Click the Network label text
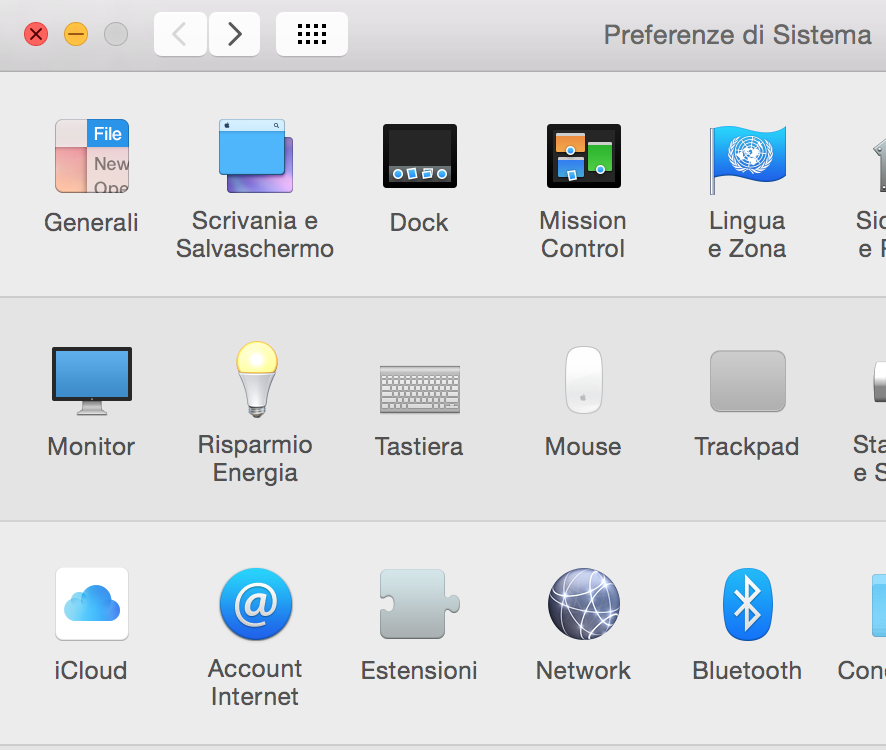 pyautogui.click(x=583, y=670)
